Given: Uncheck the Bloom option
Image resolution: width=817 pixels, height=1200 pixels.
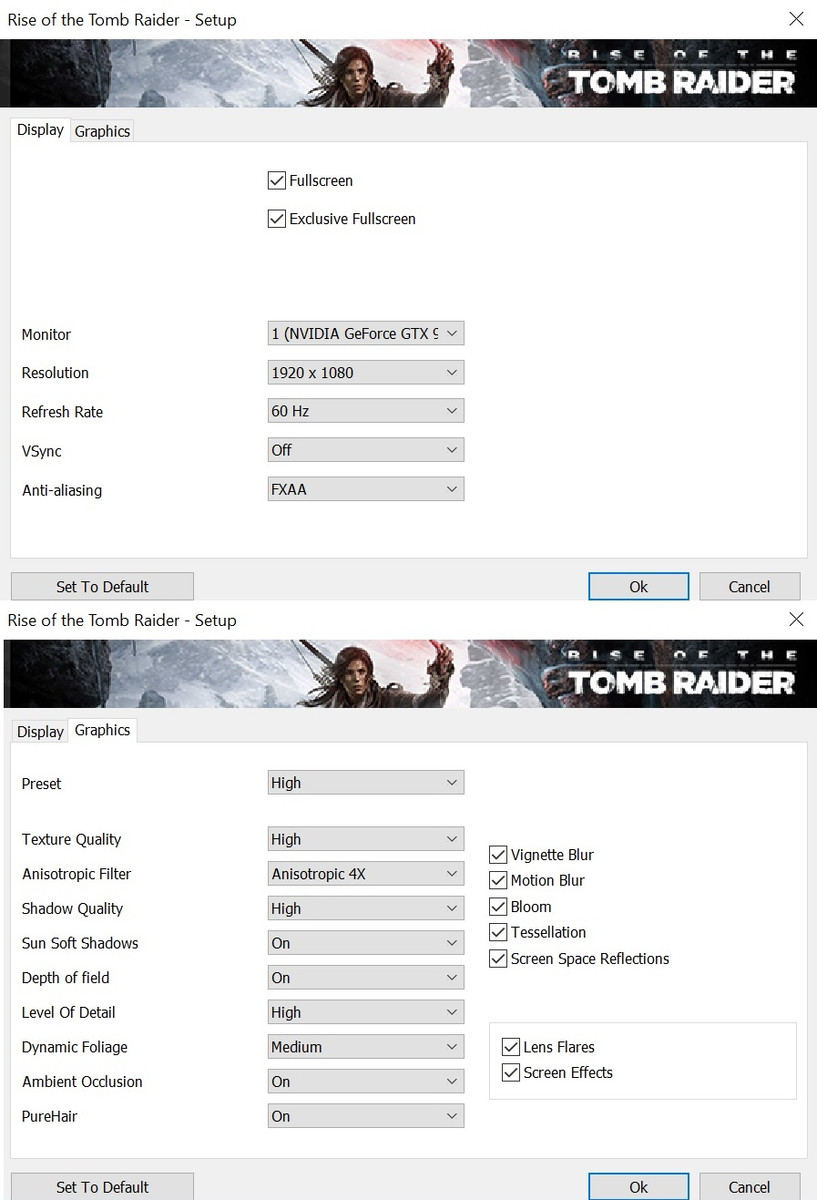Looking at the screenshot, I should 498,907.
